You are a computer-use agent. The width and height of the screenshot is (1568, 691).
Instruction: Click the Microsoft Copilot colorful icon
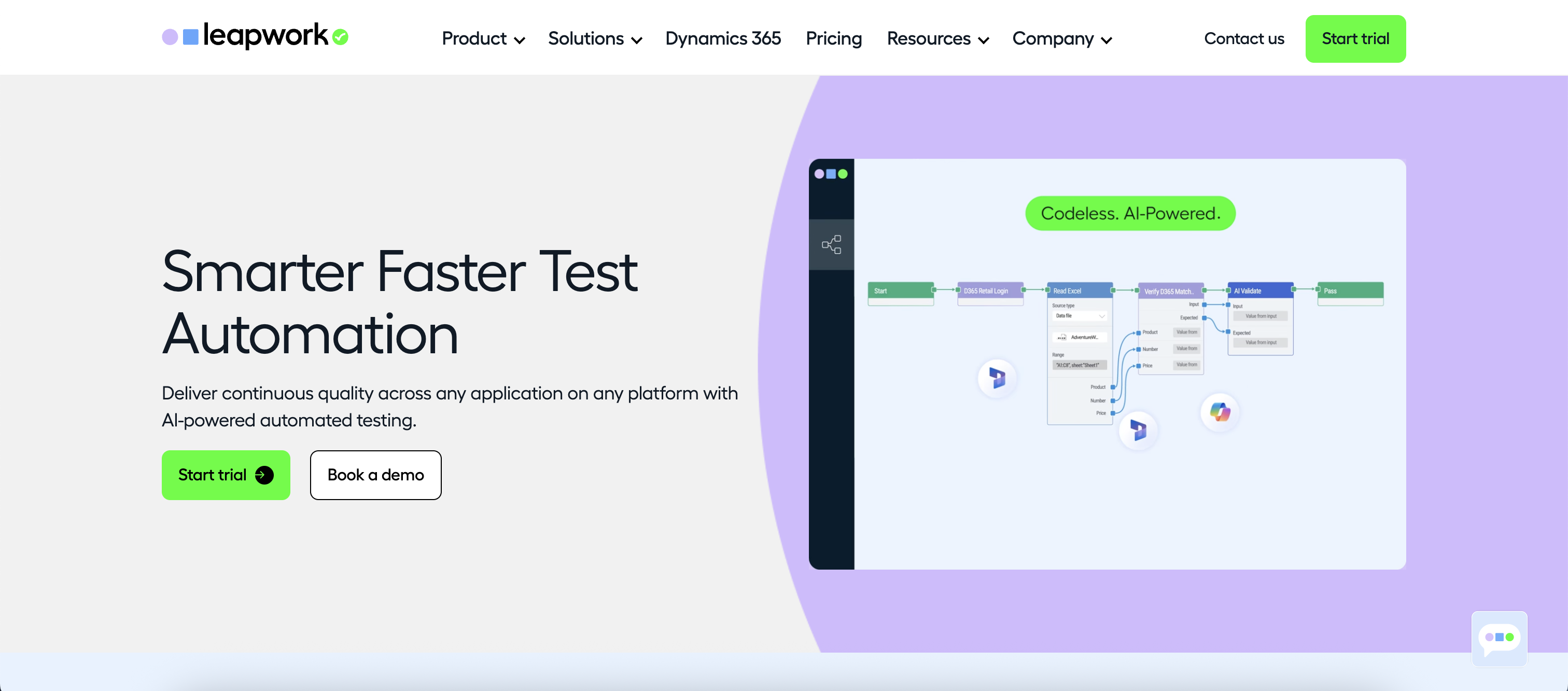click(x=1220, y=412)
